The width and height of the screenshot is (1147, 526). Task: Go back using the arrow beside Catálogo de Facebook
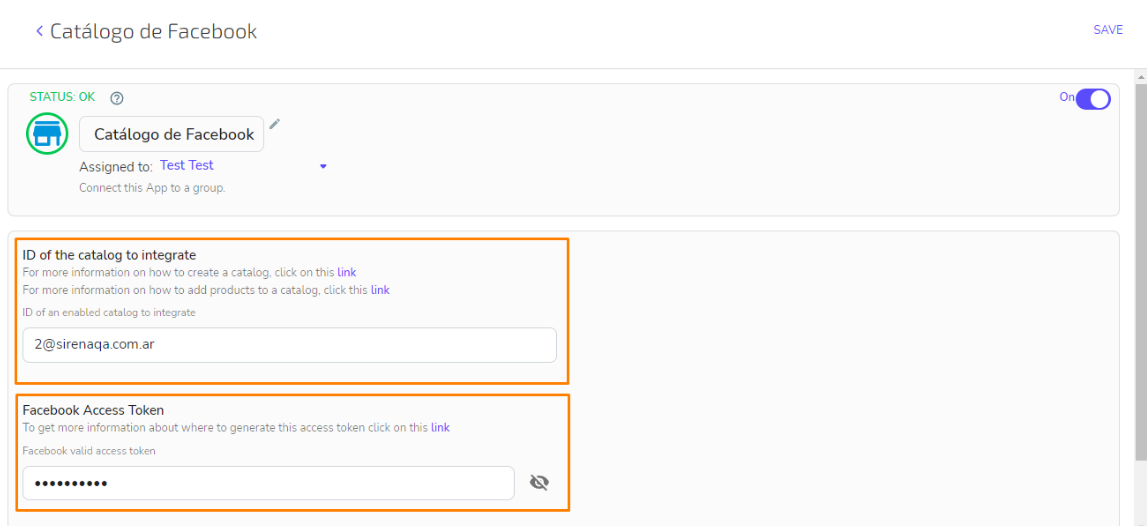pyautogui.click(x=40, y=31)
